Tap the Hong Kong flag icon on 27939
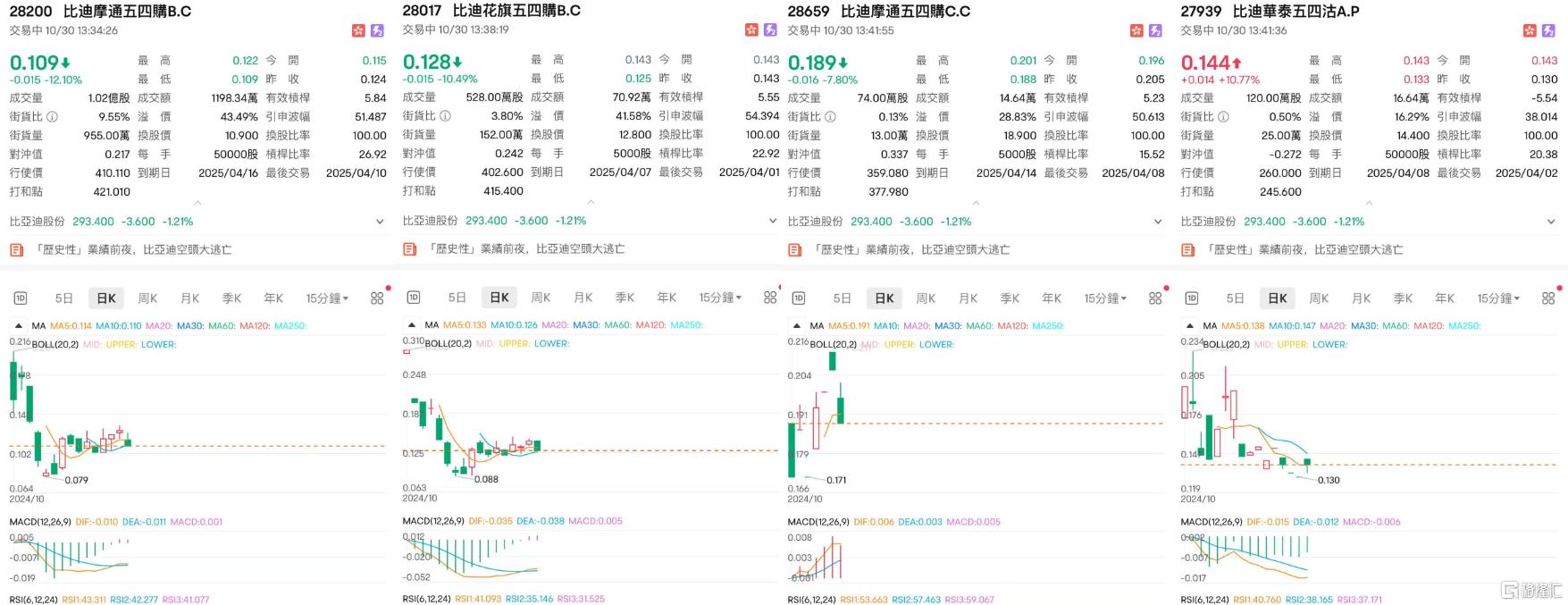Screen dimensions: 1568x605 [x=1530, y=30]
